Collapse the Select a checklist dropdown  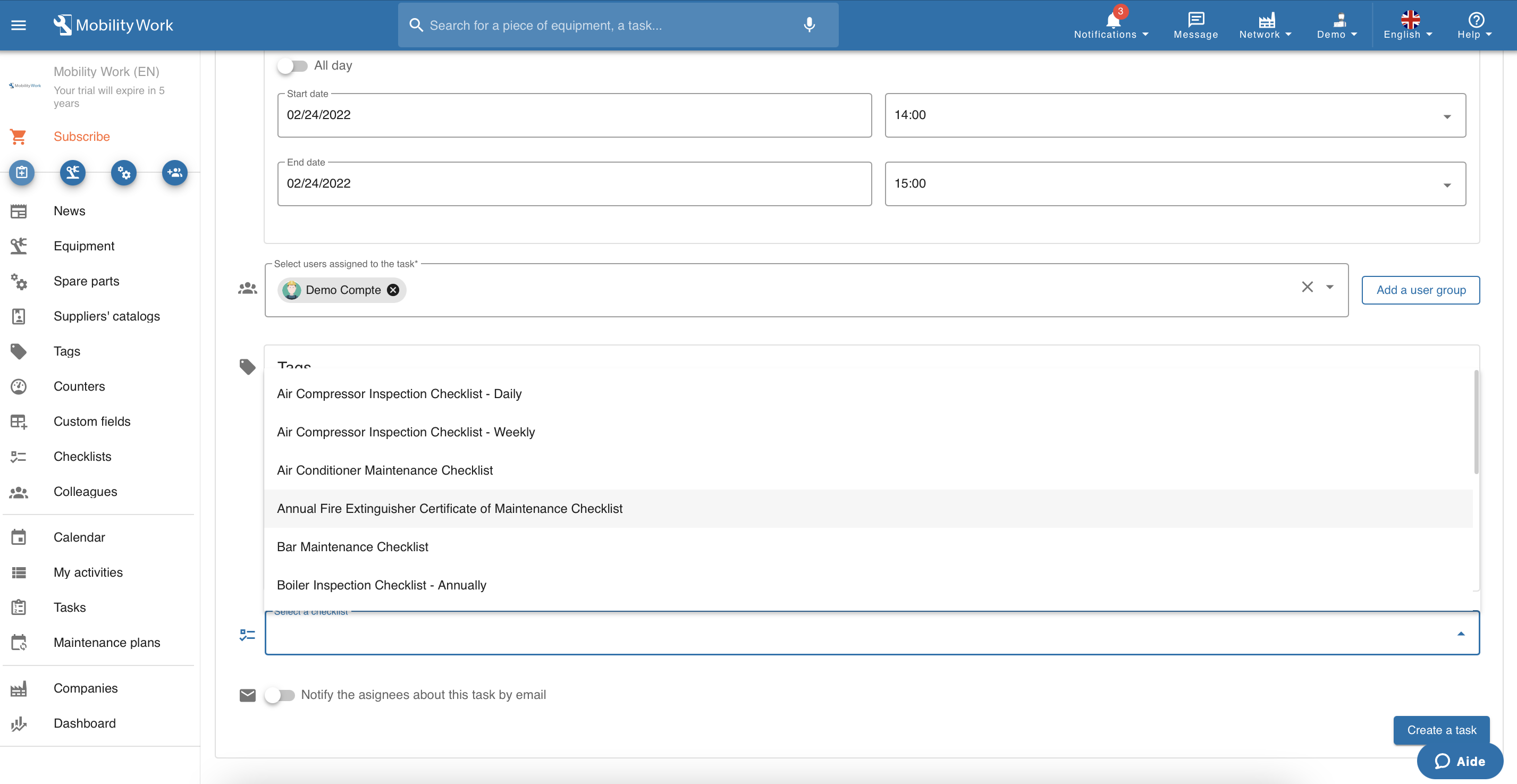click(1461, 634)
